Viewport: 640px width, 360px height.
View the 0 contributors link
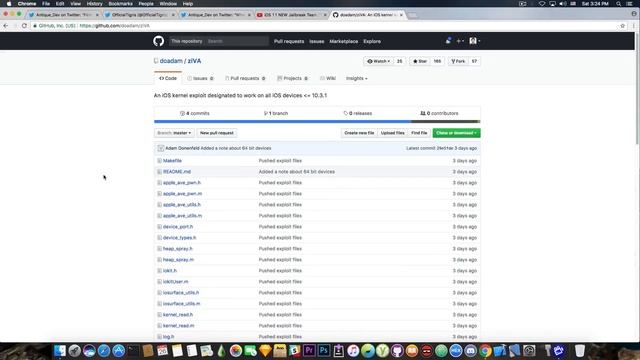(x=439, y=113)
